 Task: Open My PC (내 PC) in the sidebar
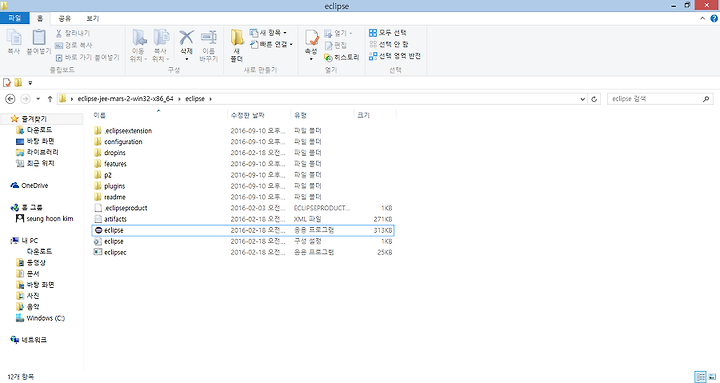30,241
